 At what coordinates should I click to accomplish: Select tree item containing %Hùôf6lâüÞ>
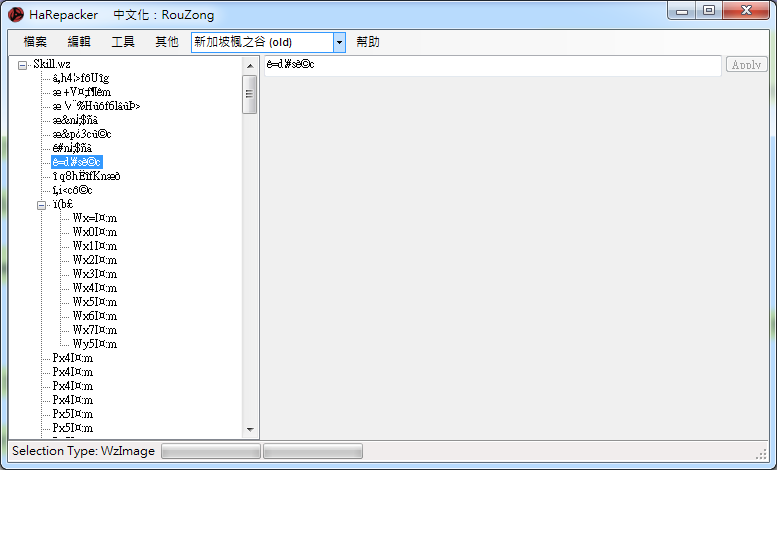(x=96, y=106)
